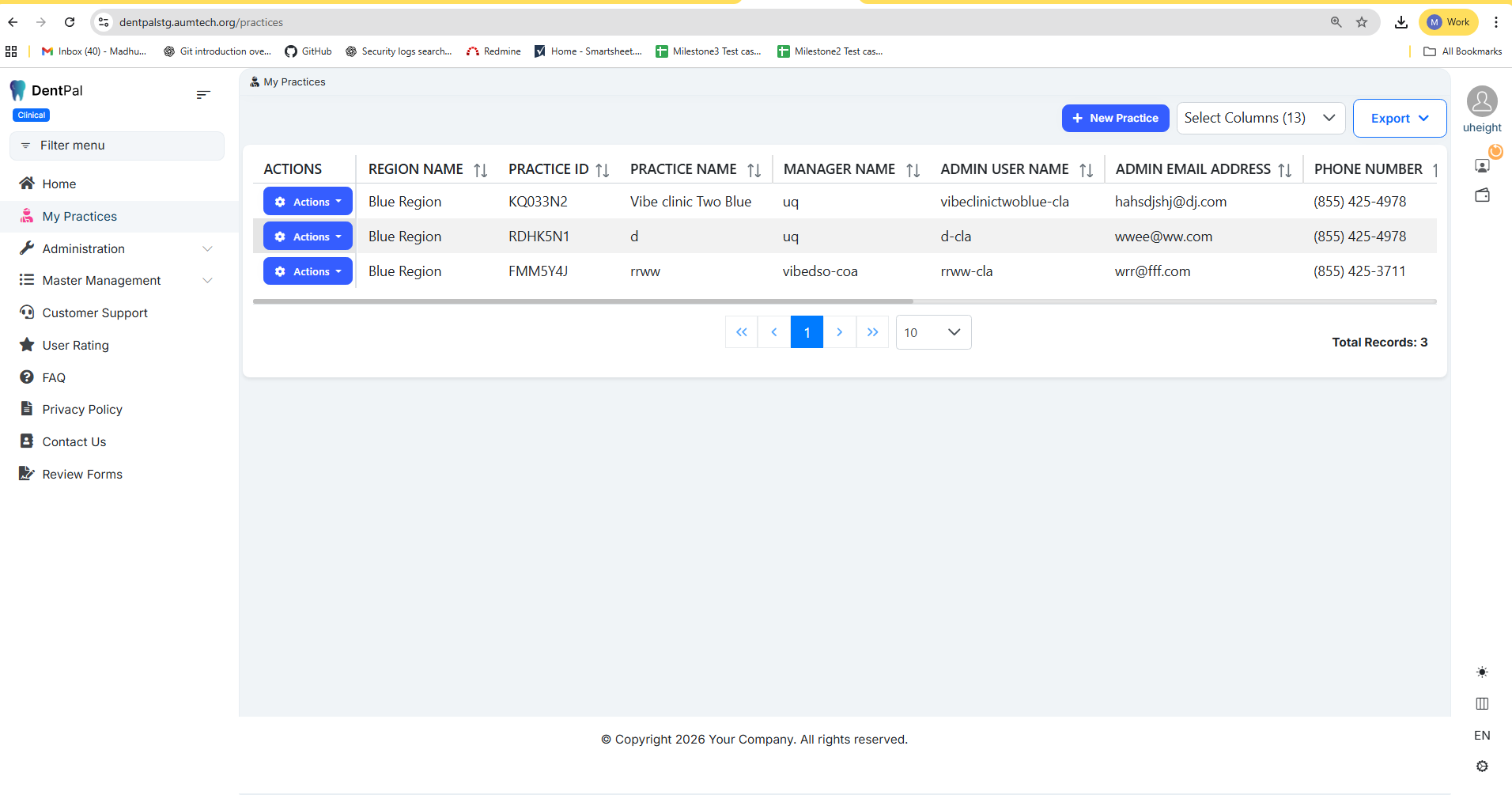Navigate to Review Forms menu item
The height and width of the screenshot is (795, 1512).
coord(82,475)
